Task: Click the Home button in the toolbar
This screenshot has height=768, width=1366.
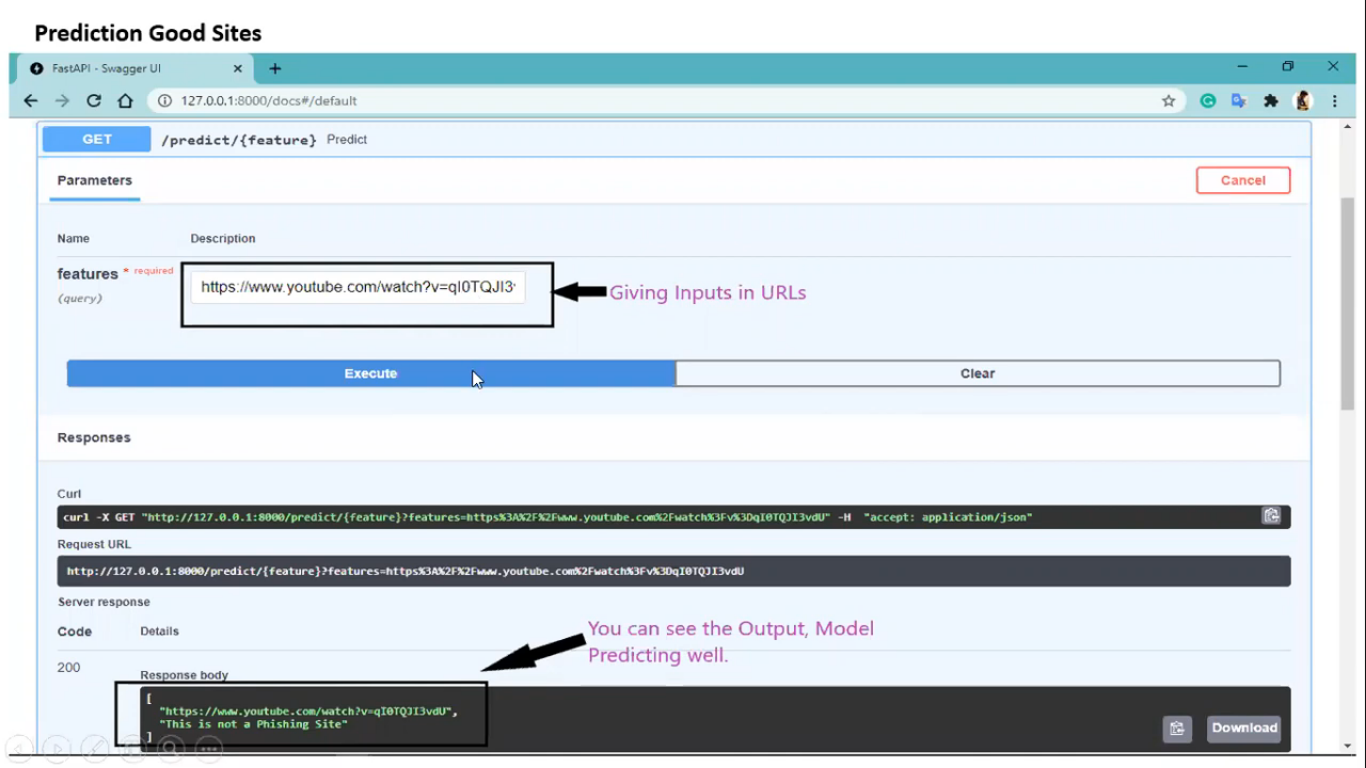Action: [x=125, y=100]
